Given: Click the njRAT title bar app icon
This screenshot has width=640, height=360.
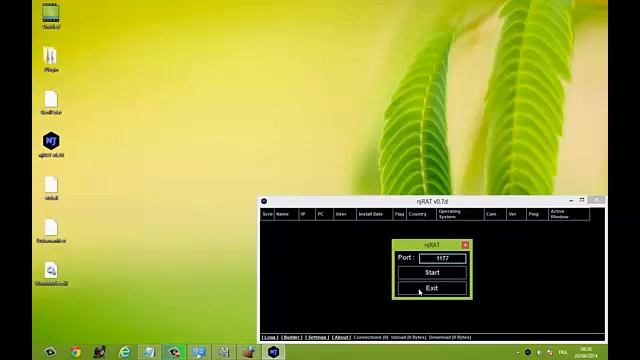Looking at the screenshot, I should 264,201.
